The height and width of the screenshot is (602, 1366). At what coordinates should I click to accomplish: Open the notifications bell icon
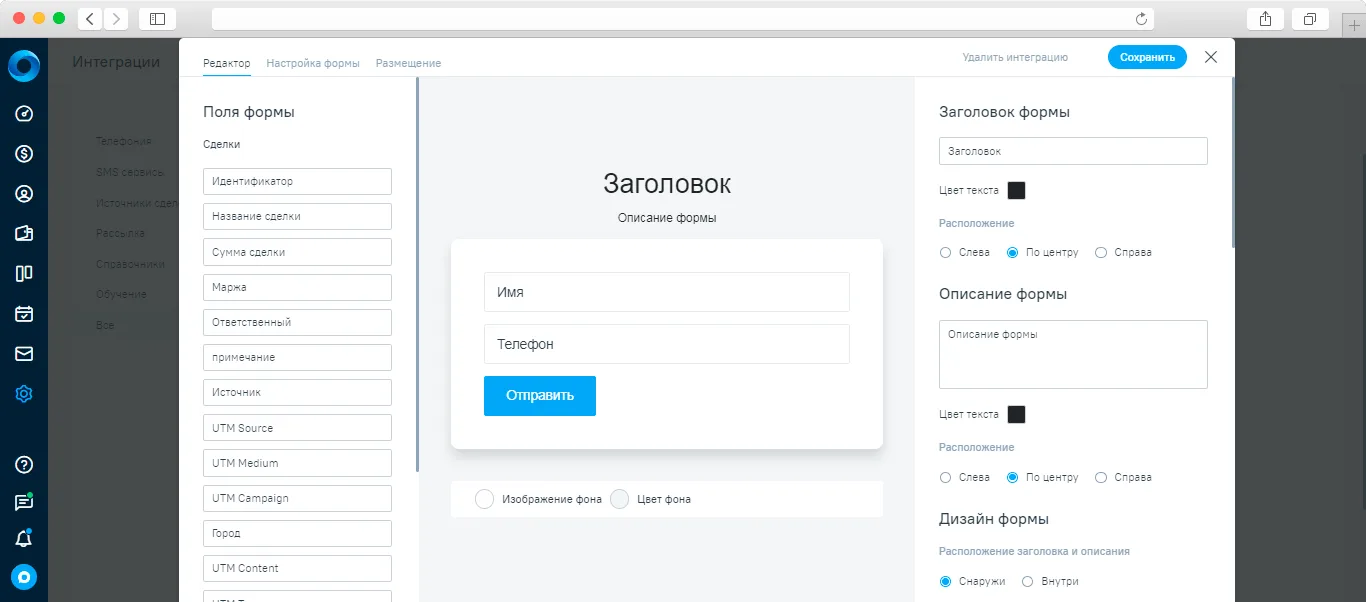(24, 539)
